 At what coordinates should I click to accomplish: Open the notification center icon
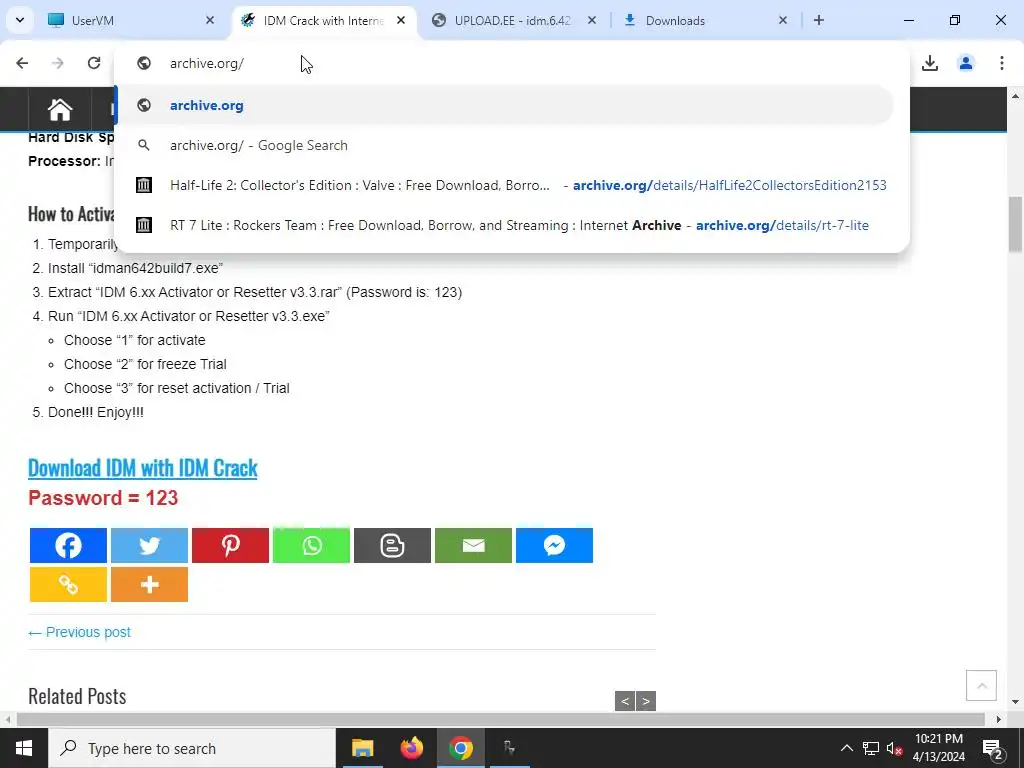click(992, 748)
